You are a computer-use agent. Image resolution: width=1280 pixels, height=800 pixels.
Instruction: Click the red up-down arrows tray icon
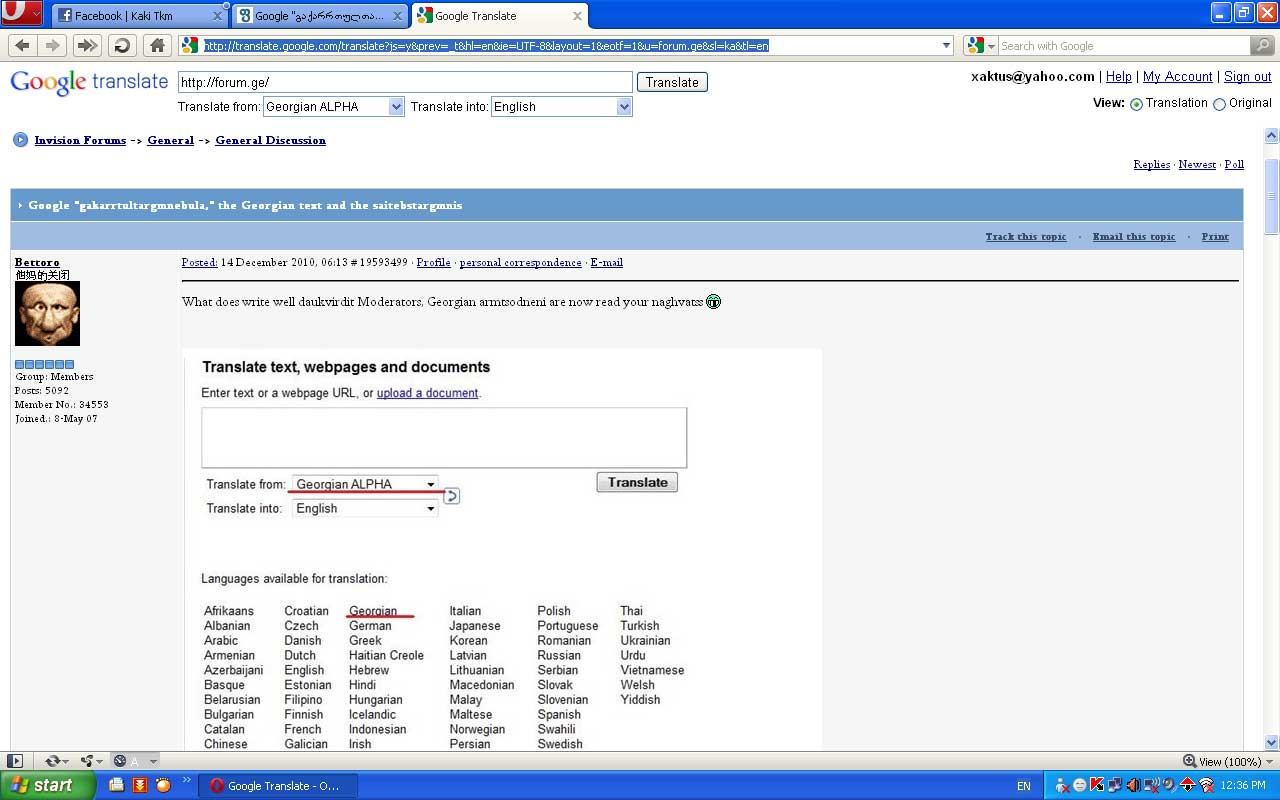(x=1188, y=785)
